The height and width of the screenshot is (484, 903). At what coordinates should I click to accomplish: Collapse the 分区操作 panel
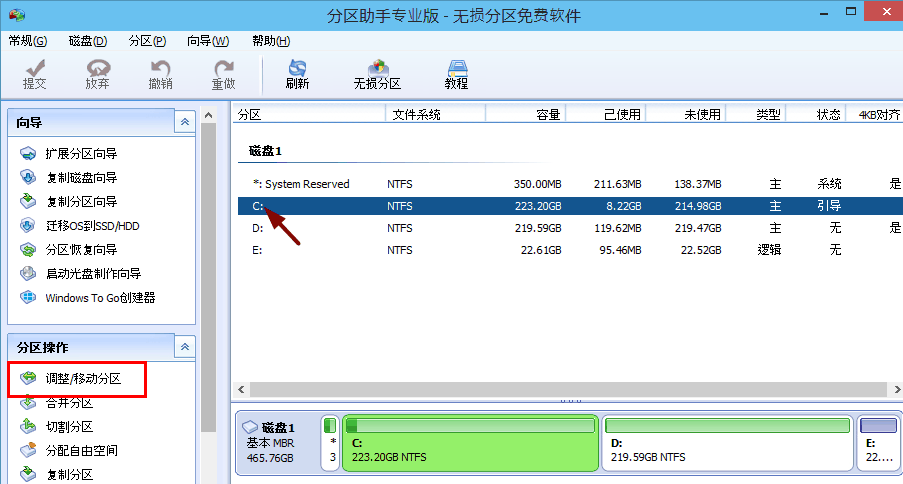[x=185, y=346]
